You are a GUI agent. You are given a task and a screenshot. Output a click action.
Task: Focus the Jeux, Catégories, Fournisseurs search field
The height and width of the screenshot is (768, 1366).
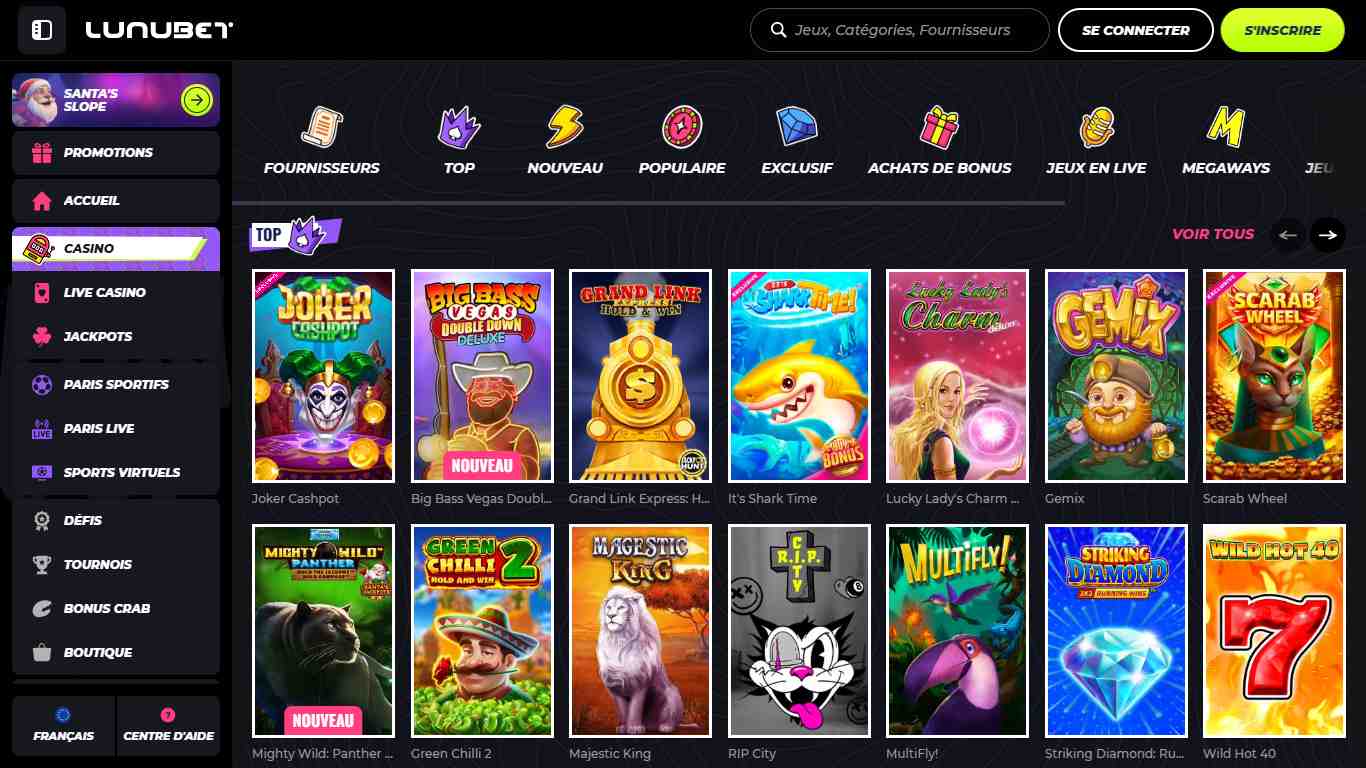pos(900,30)
